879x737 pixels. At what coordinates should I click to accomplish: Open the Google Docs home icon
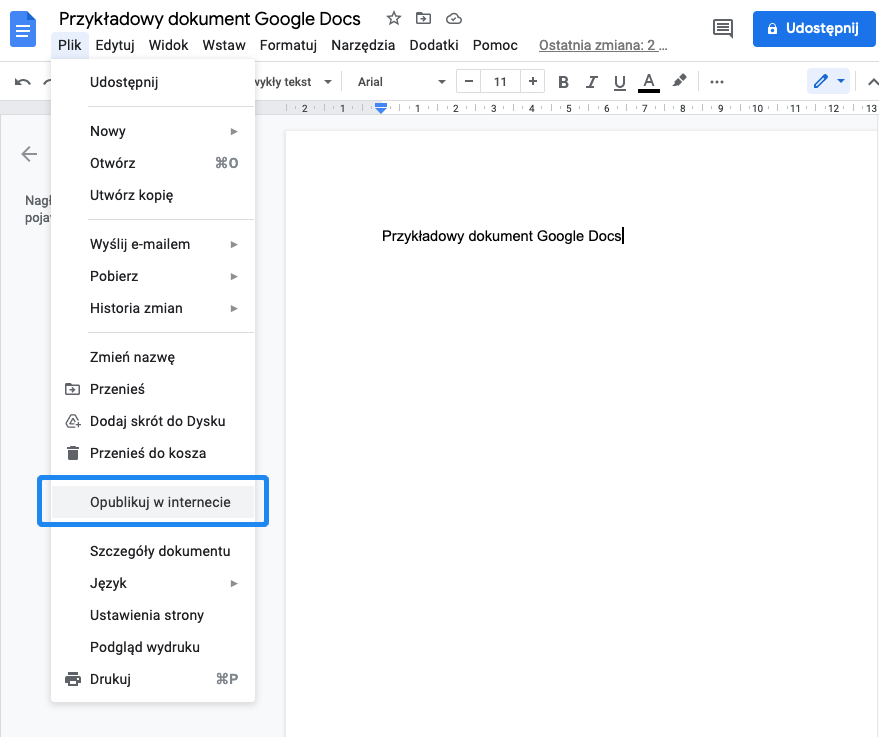pyautogui.click(x=22, y=29)
